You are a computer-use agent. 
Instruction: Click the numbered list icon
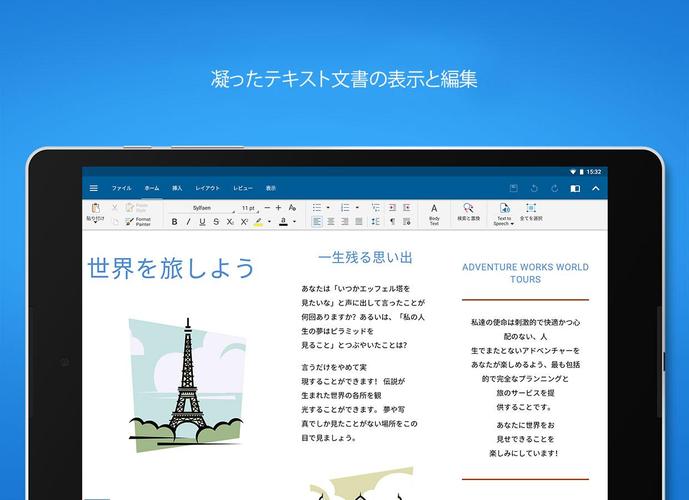tap(345, 207)
